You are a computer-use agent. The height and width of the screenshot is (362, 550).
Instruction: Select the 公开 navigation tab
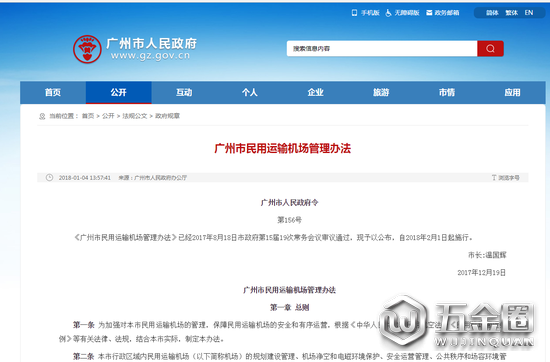tap(119, 93)
